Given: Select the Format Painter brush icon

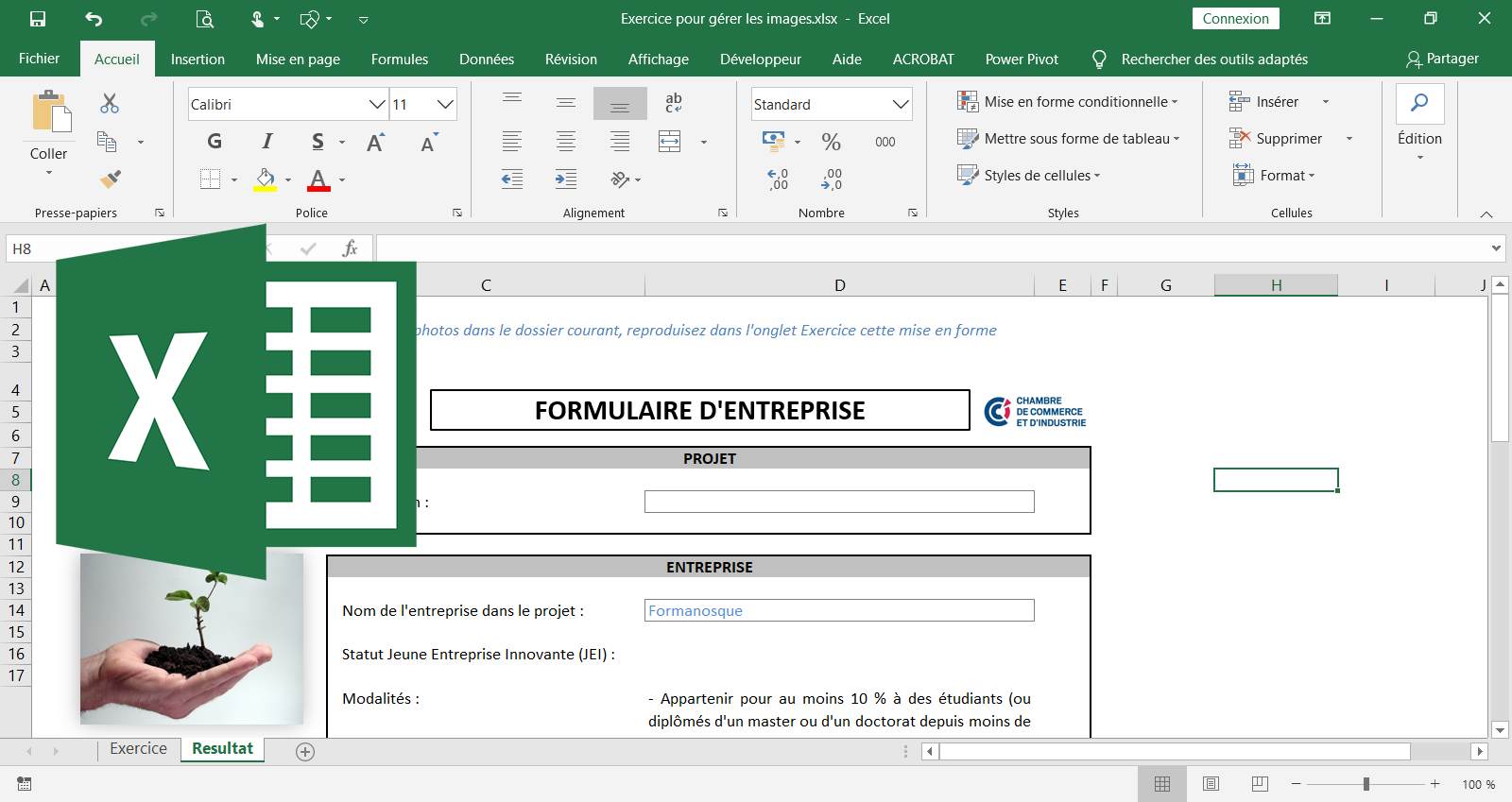Looking at the screenshot, I should click(x=111, y=179).
